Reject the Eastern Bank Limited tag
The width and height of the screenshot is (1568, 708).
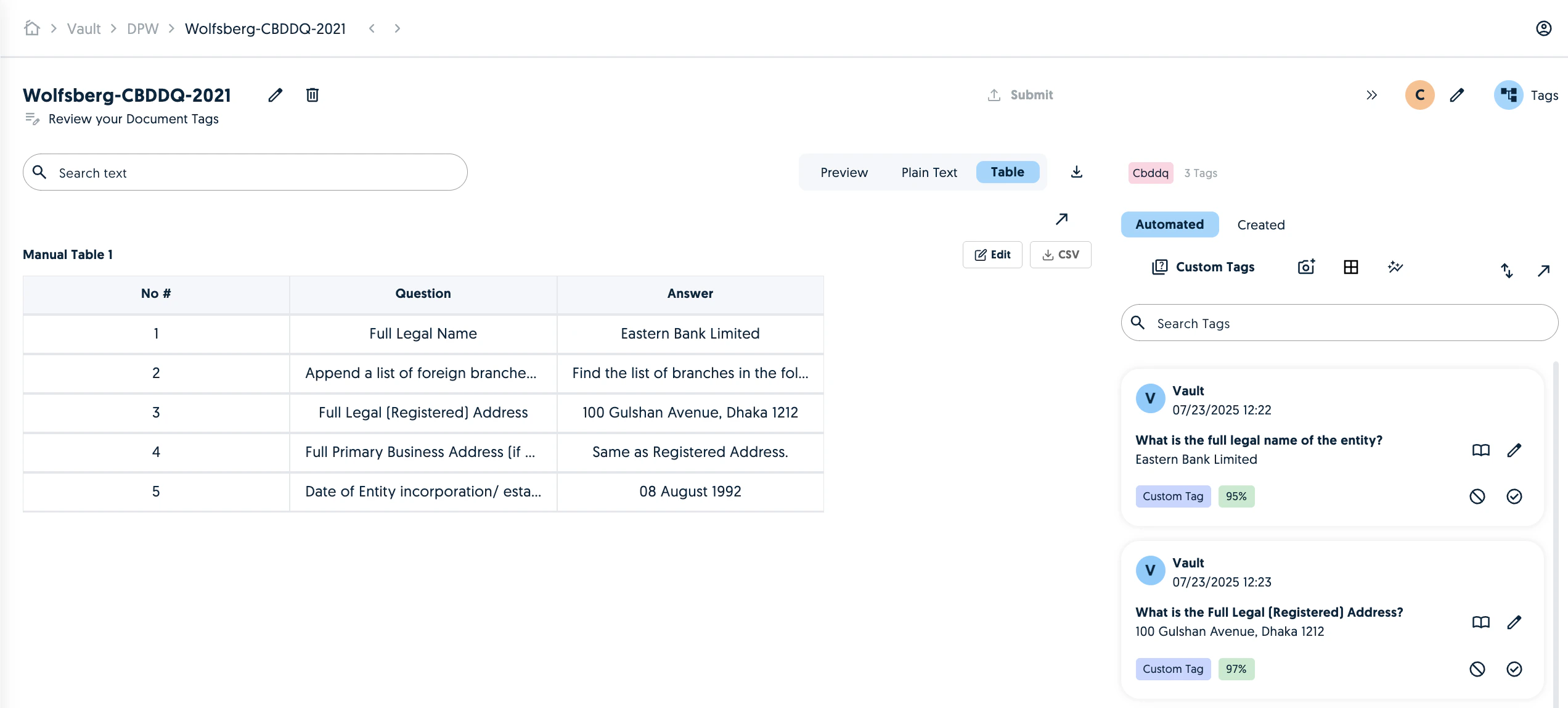1477,496
